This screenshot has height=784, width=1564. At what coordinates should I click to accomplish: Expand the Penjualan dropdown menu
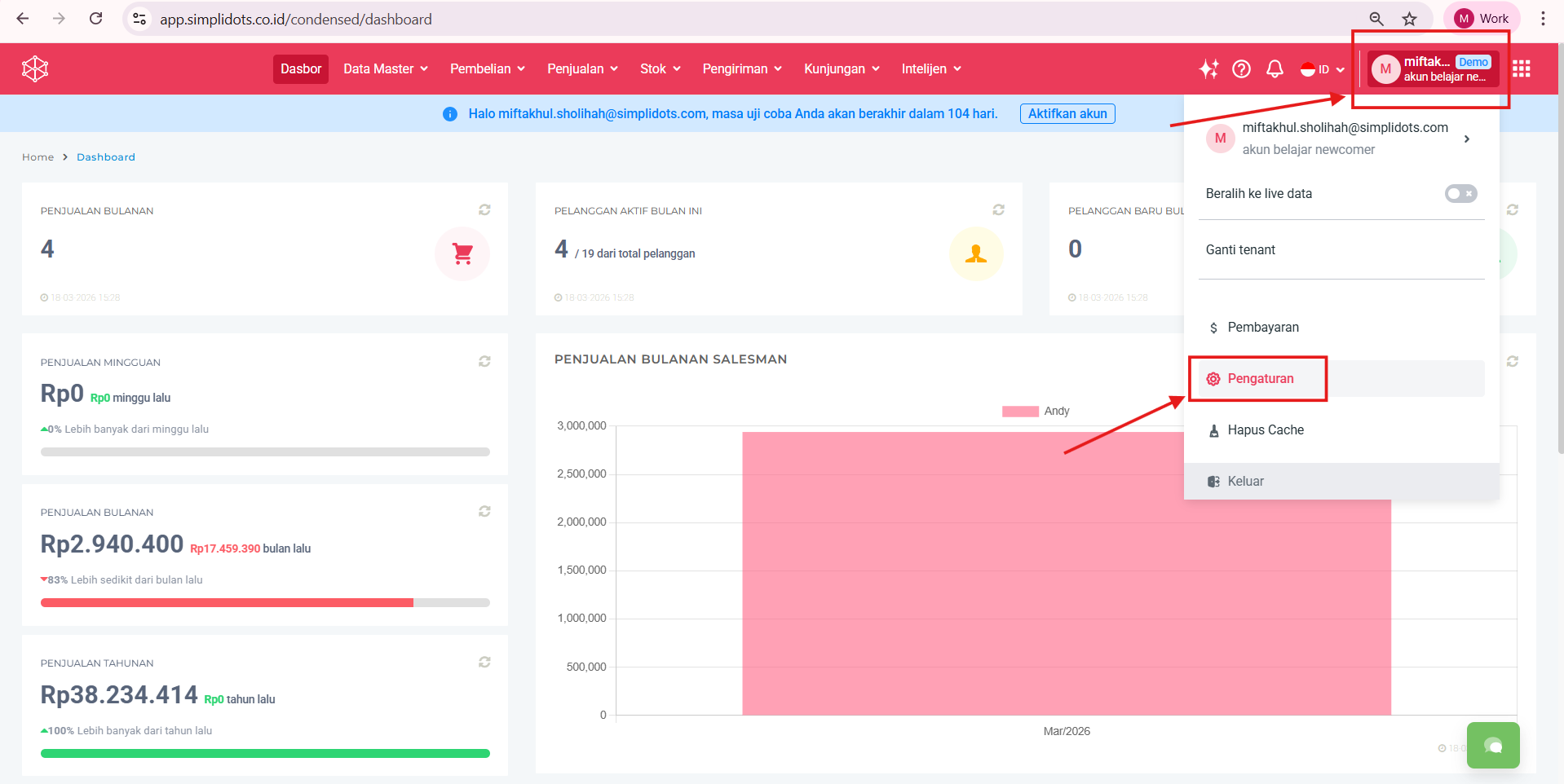pyautogui.click(x=582, y=69)
